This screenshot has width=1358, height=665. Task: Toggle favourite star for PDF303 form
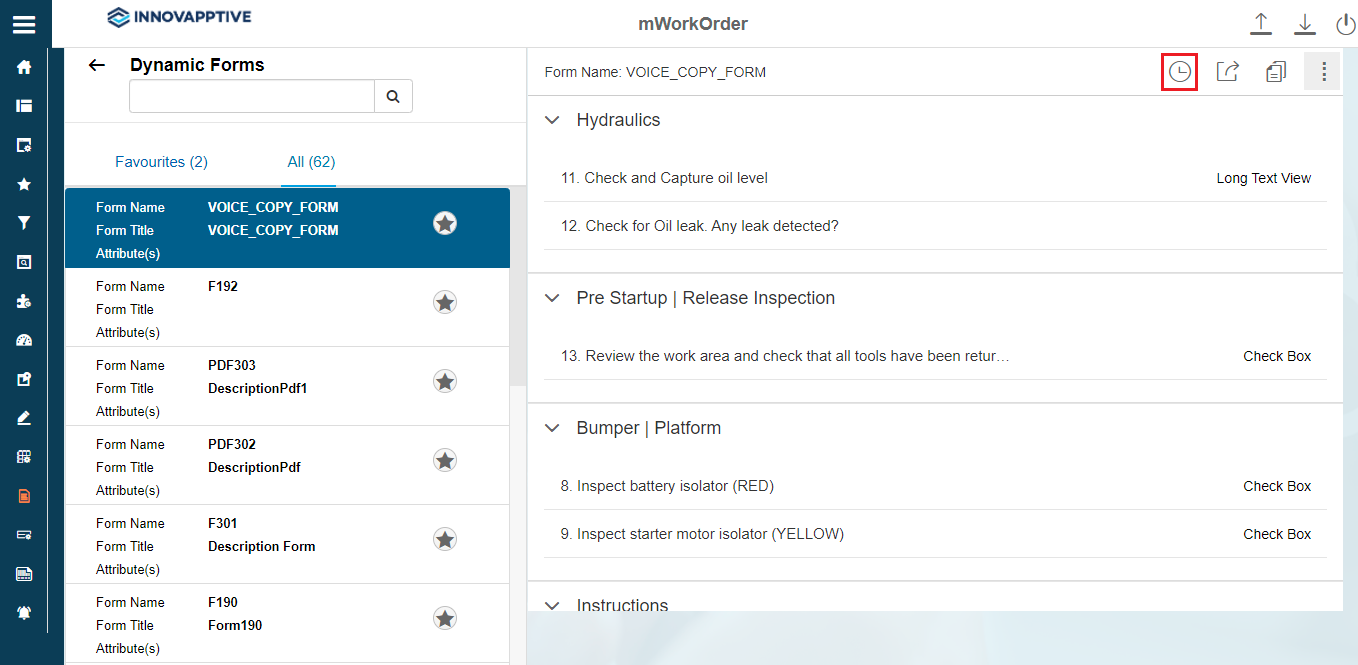click(445, 381)
